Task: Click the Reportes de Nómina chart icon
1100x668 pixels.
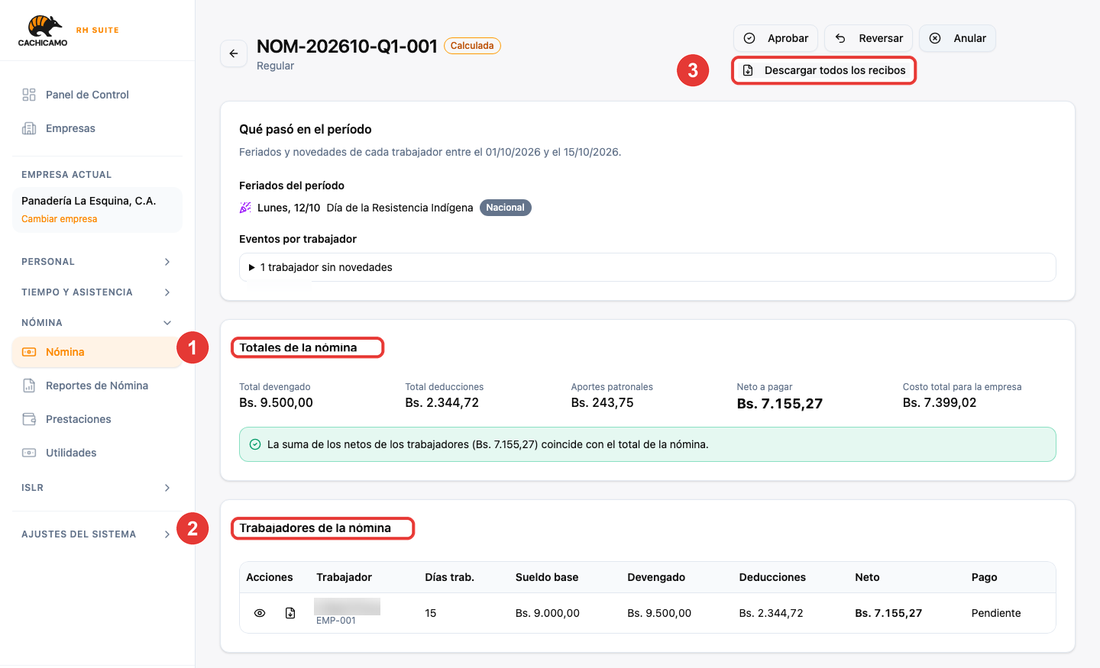Action: point(29,385)
